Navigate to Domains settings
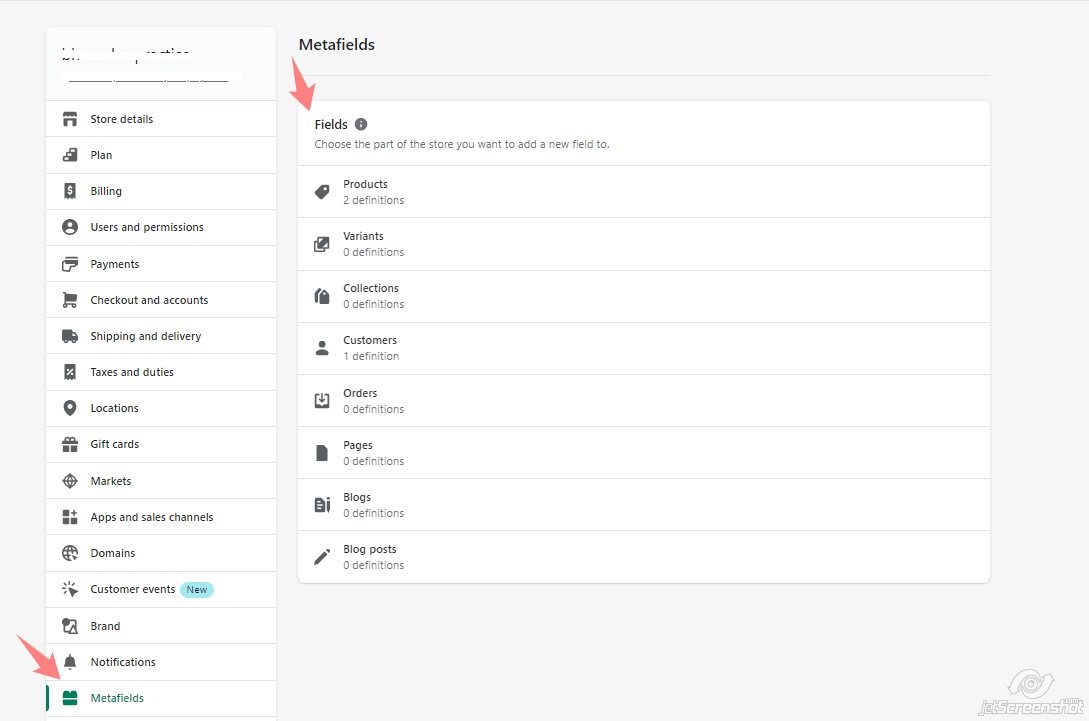Viewport: 1089px width, 721px height. point(113,553)
